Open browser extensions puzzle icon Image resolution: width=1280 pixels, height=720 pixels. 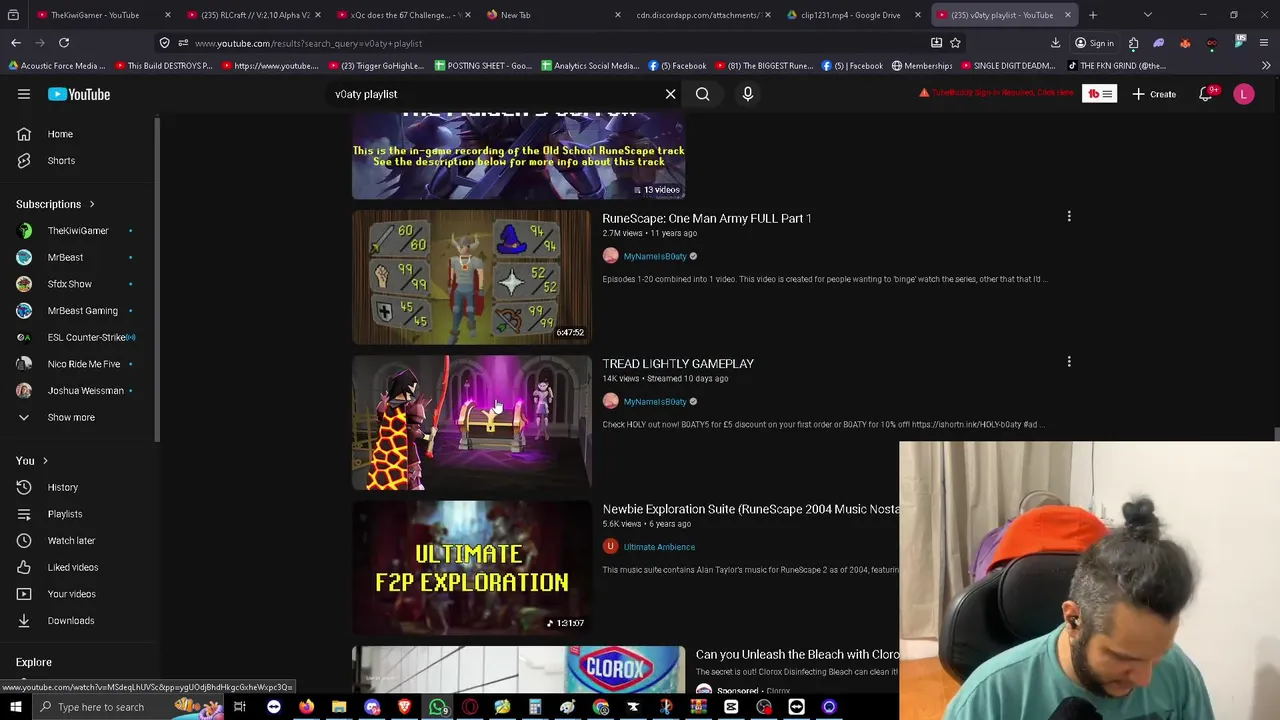tap(1133, 43)
